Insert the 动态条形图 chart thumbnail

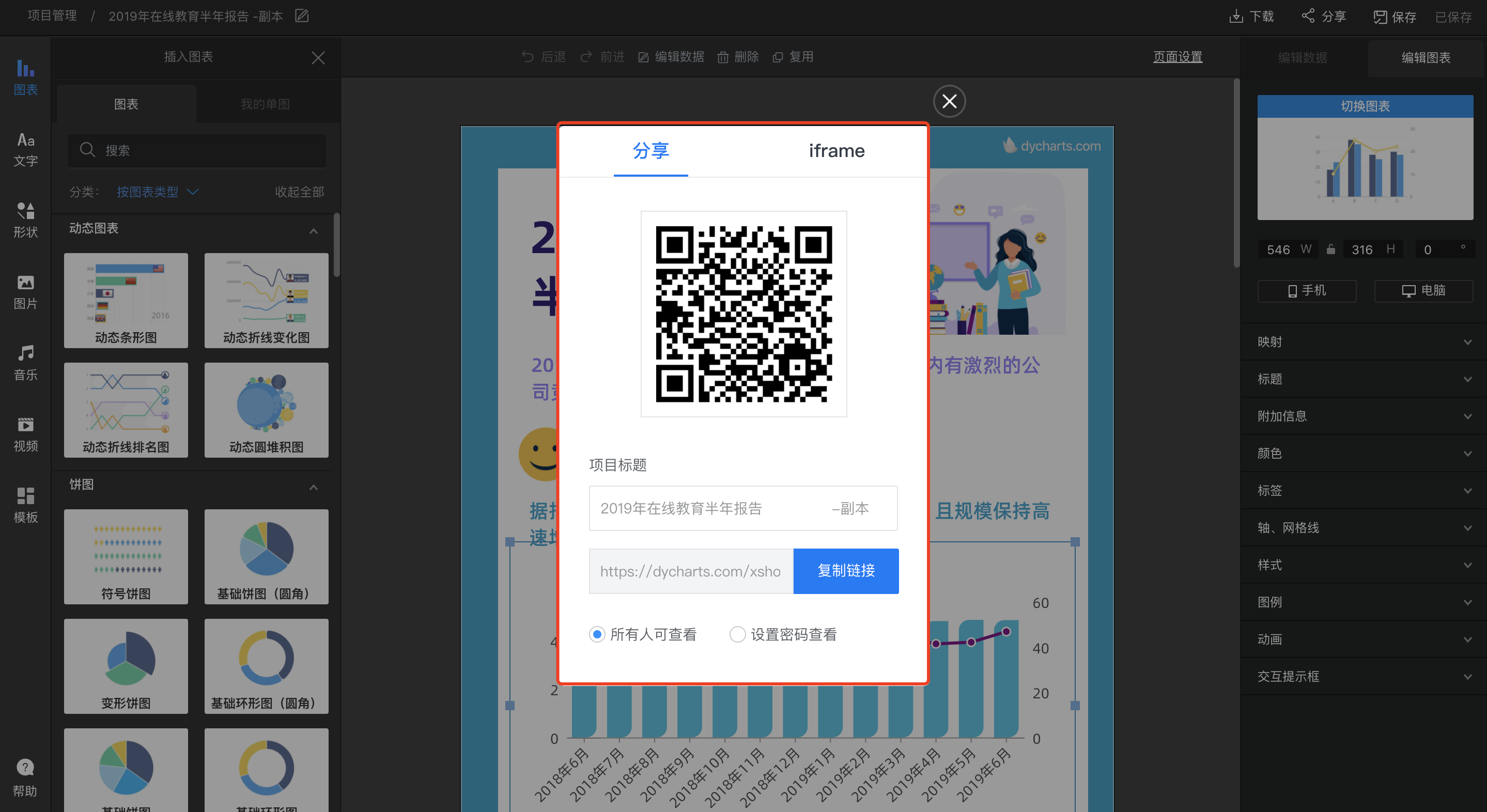pyautogui.click(x=126, y=300)
